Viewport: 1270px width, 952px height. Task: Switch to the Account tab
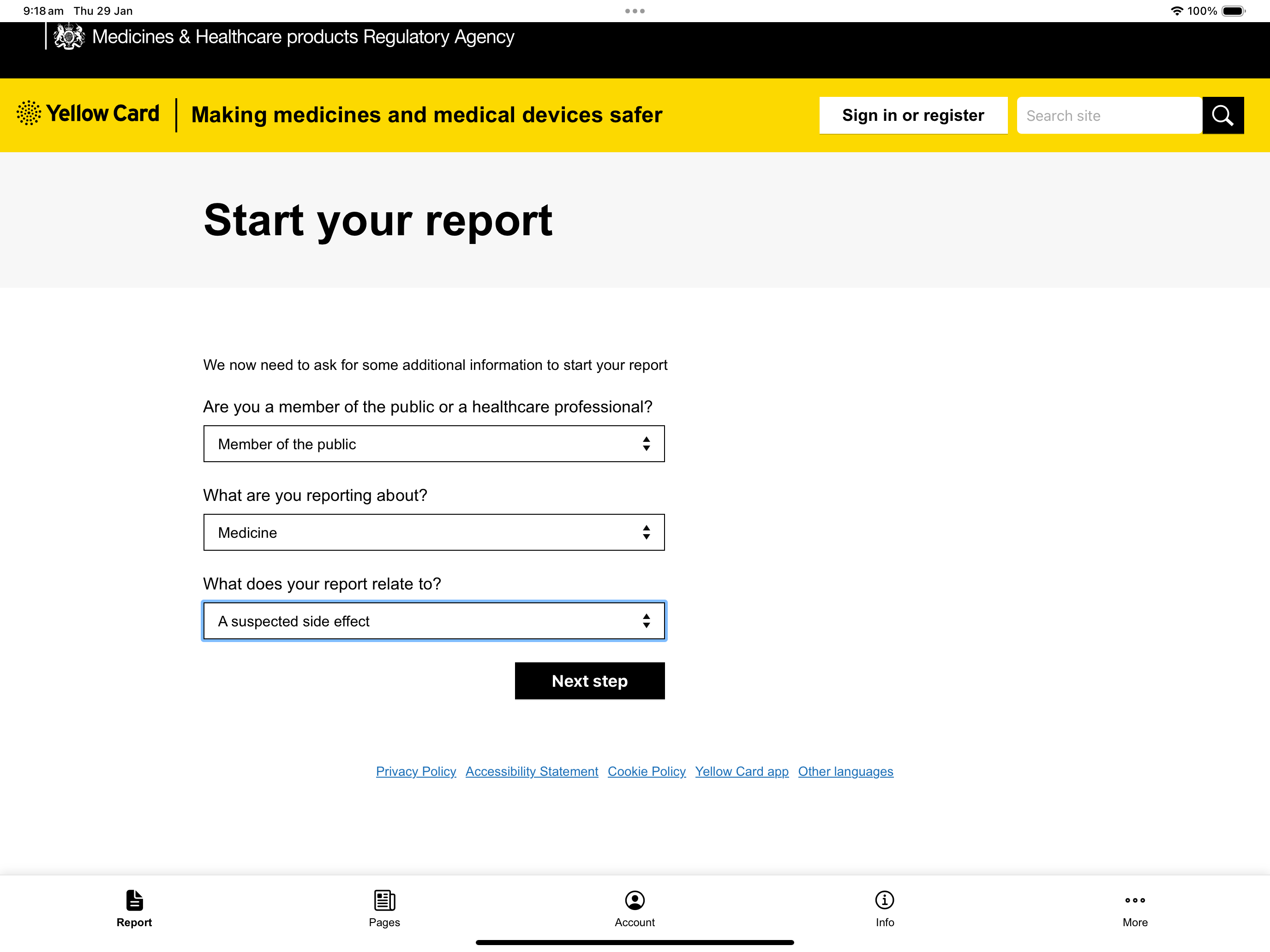(x=635, y=908)
